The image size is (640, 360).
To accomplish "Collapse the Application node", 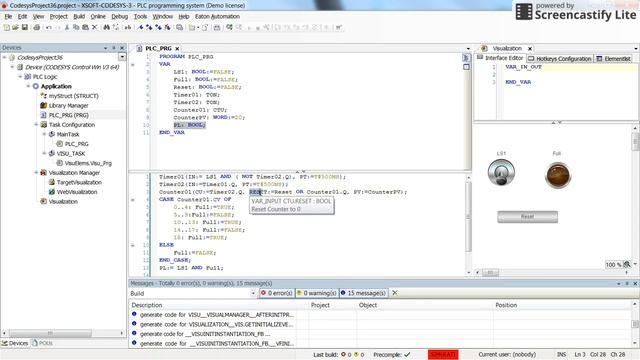I will [28, 86].
